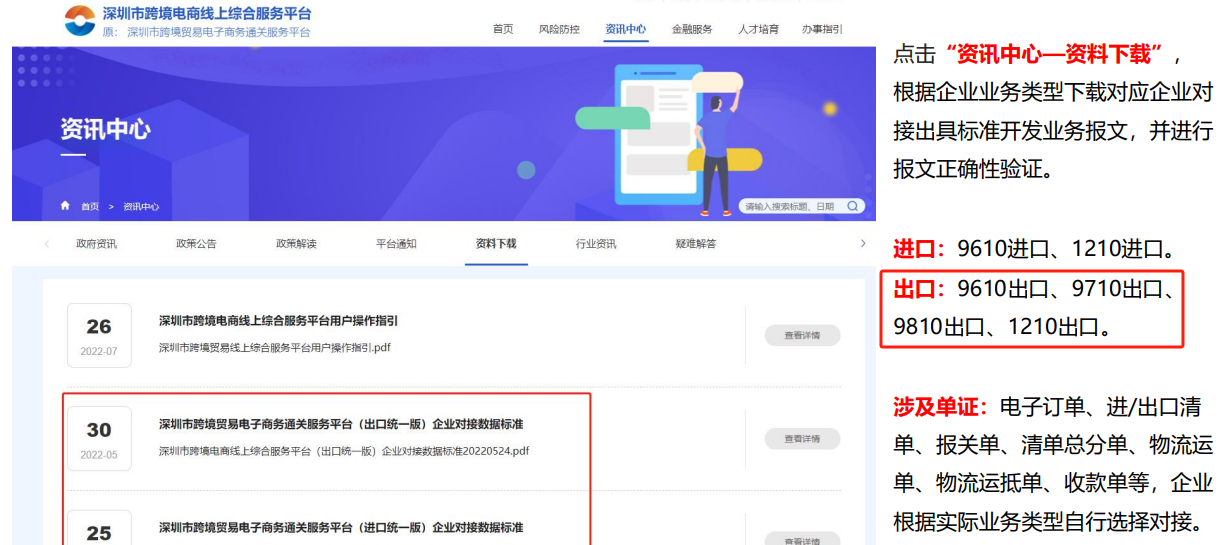Click 查看详情 for 出口统一版 data standard
The image size is (1225, 545).
tap(802, 439)
